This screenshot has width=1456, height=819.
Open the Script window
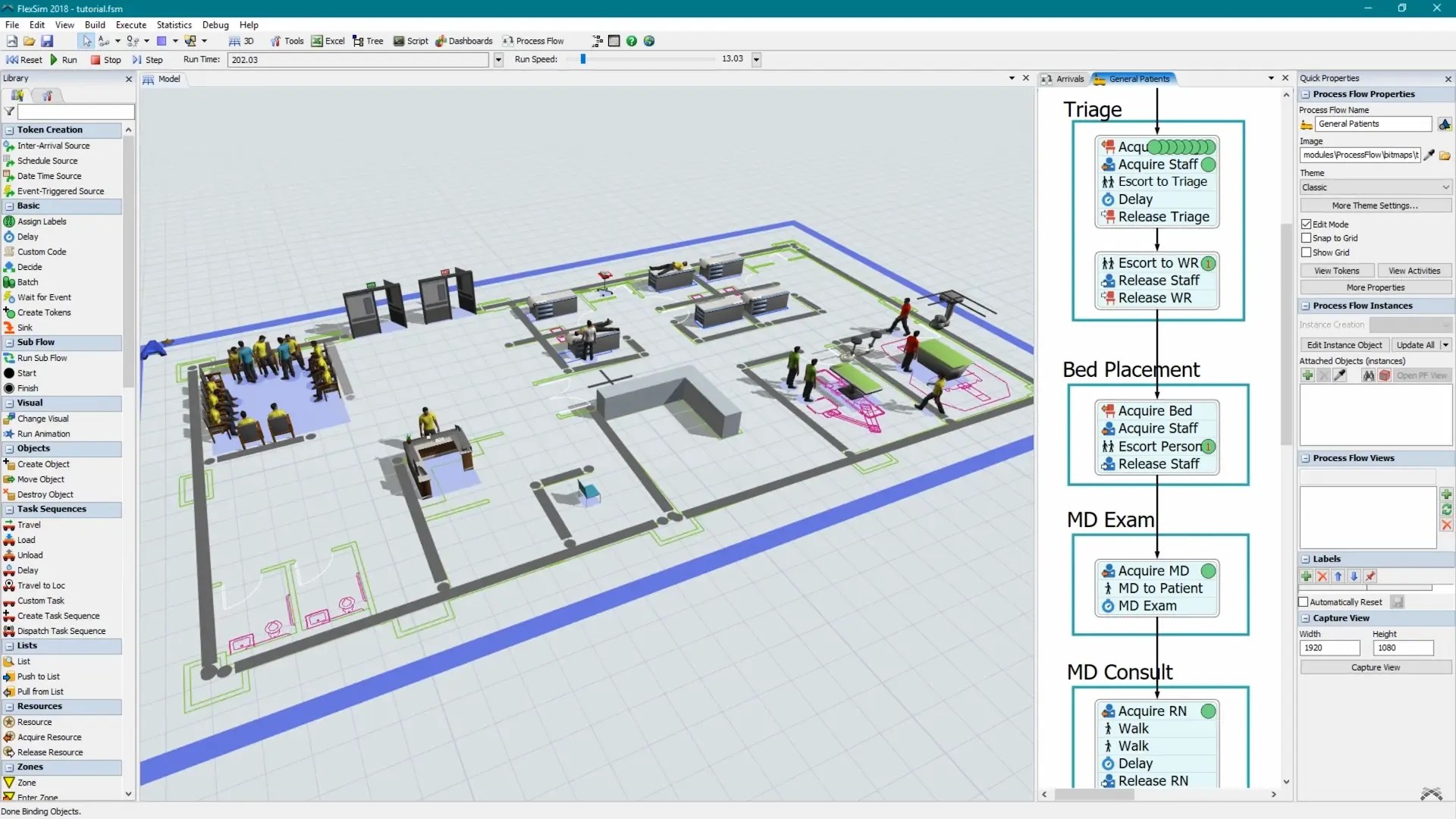tap(410, 41)
